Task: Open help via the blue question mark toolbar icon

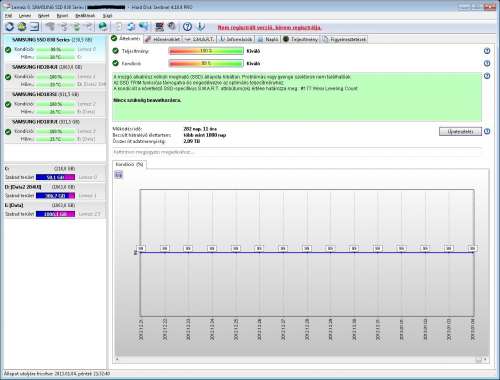Action: click(x=187, y=26)
